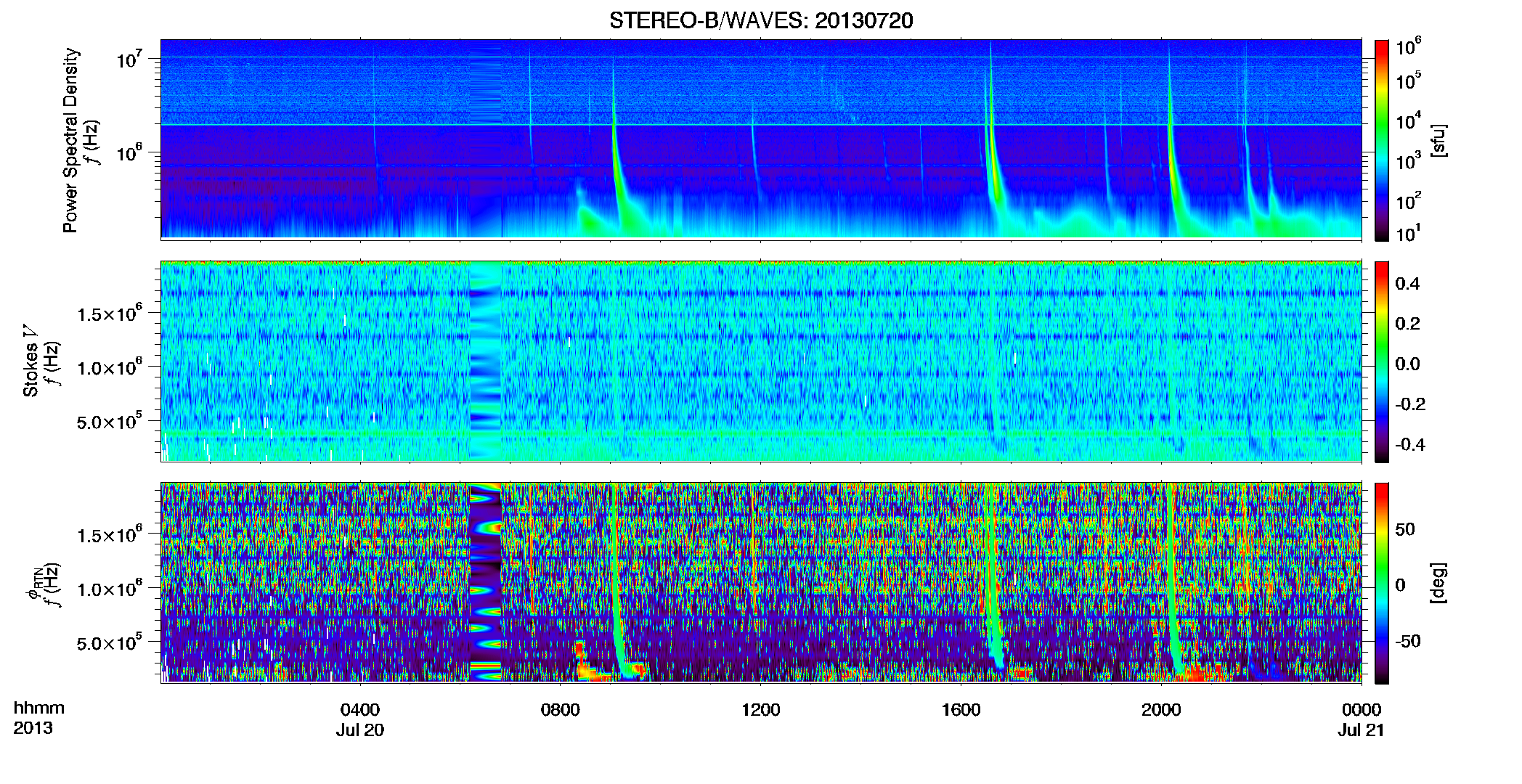Select the "2000" time axis label

coord(1161,709)
